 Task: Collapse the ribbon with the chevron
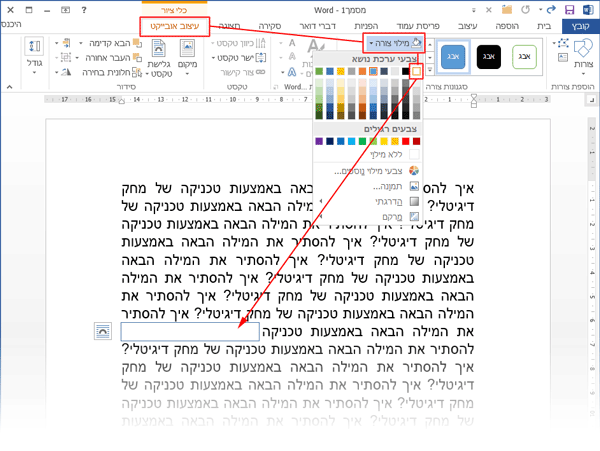tap(9, 87)
